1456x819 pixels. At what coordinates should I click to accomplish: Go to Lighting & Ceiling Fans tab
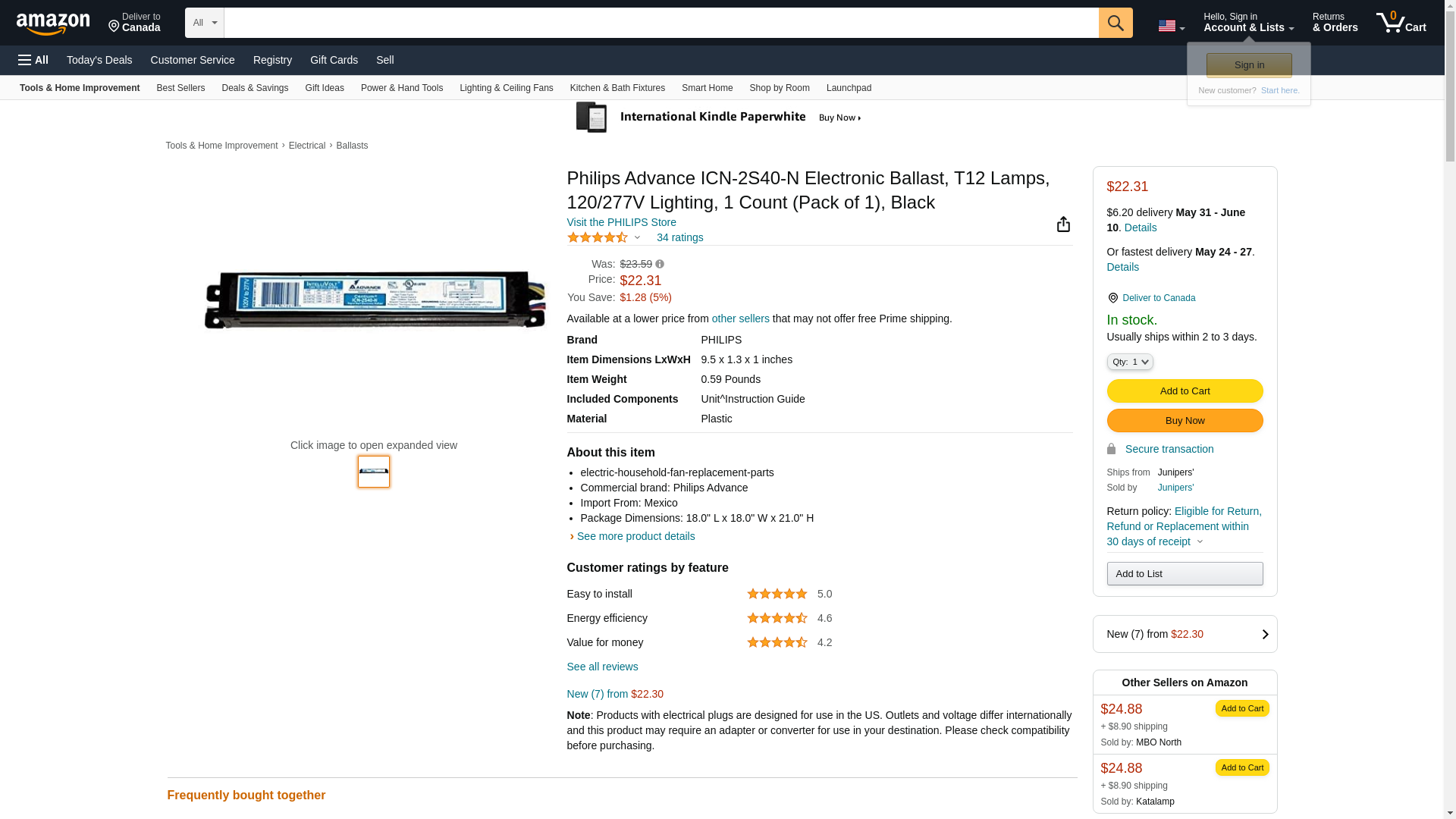tap(506, 88)
